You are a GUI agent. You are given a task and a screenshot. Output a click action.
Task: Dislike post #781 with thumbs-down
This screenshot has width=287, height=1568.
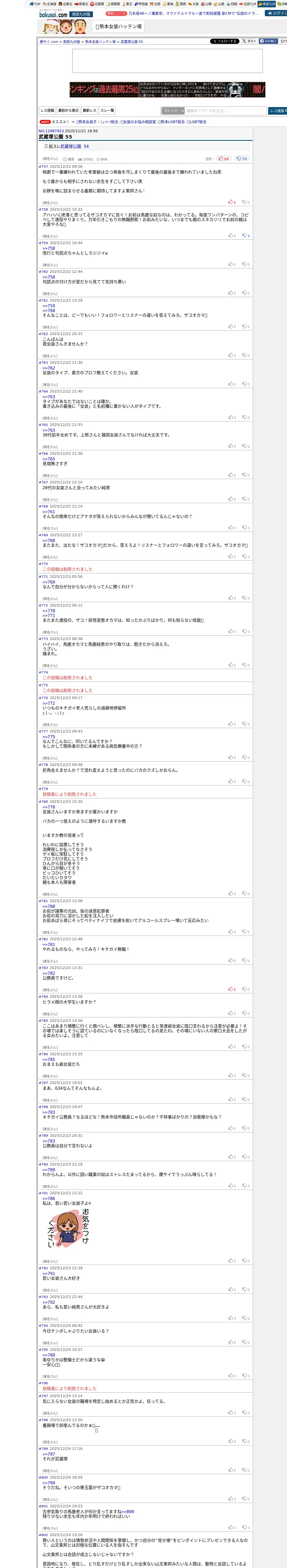tap(246, 932)
